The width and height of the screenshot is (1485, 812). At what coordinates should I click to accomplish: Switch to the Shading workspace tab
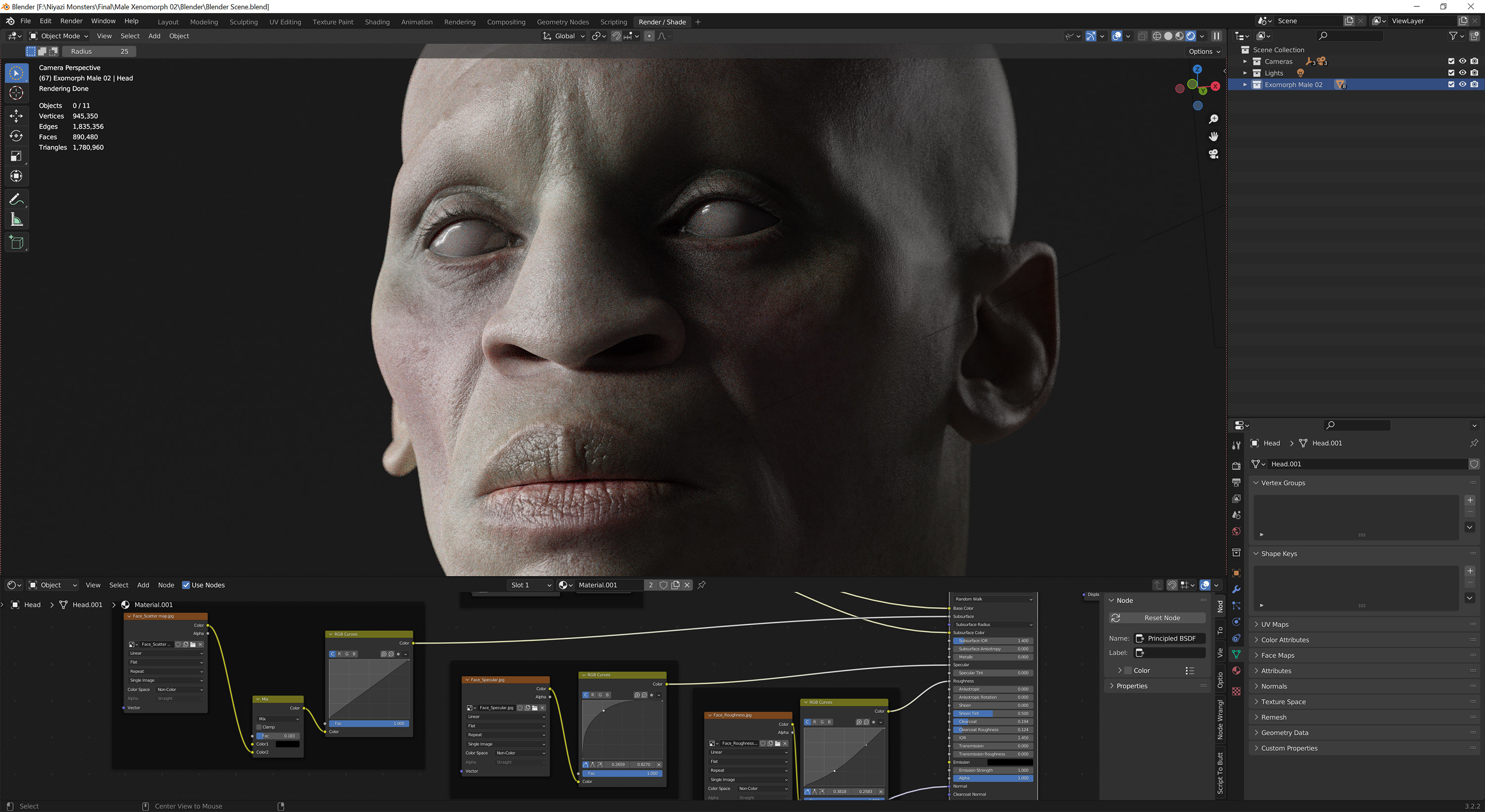click(x=377, y=22)
